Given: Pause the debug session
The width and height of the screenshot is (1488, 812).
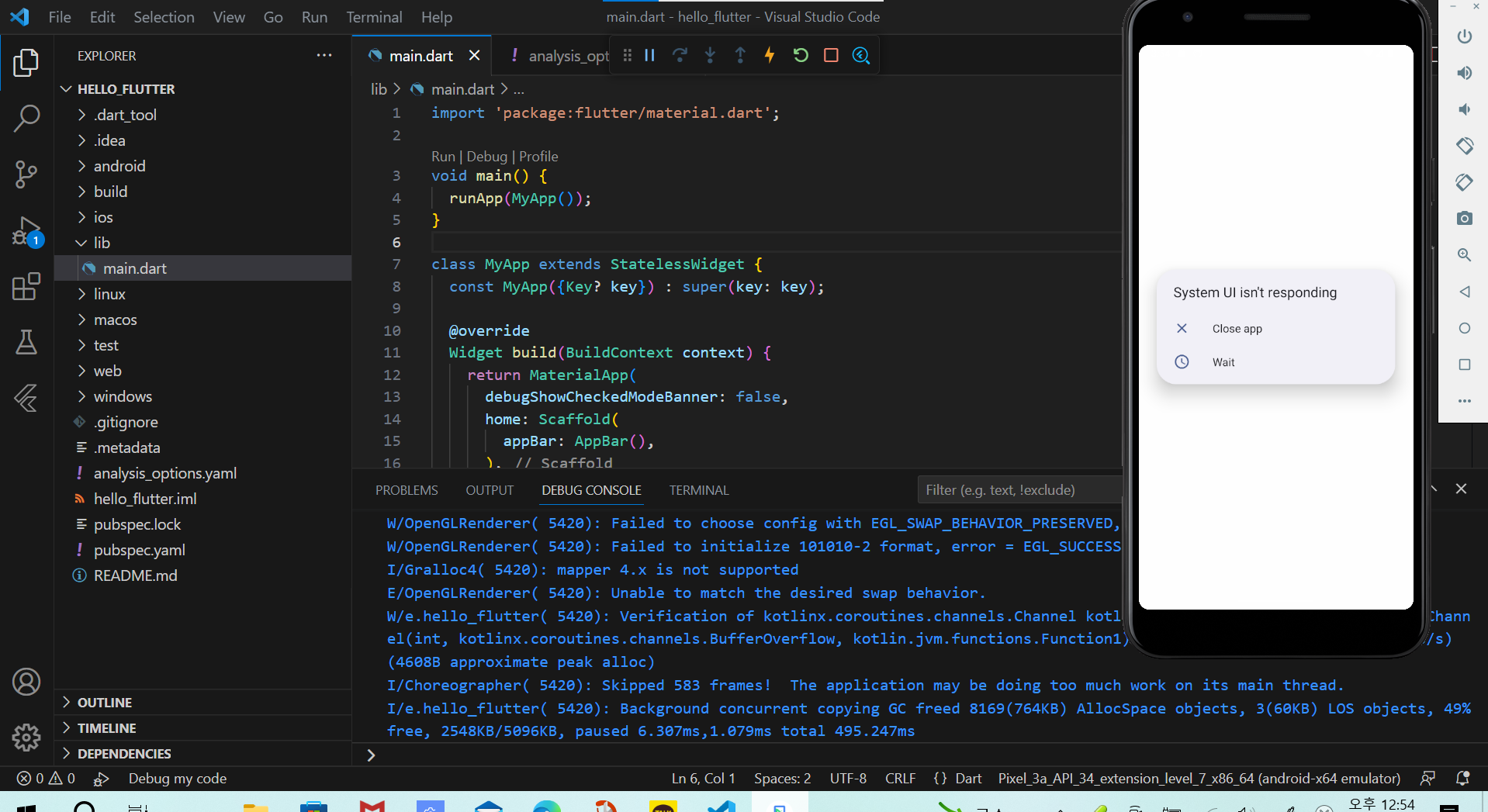Looking at the screenshot, I should point(650,55).
